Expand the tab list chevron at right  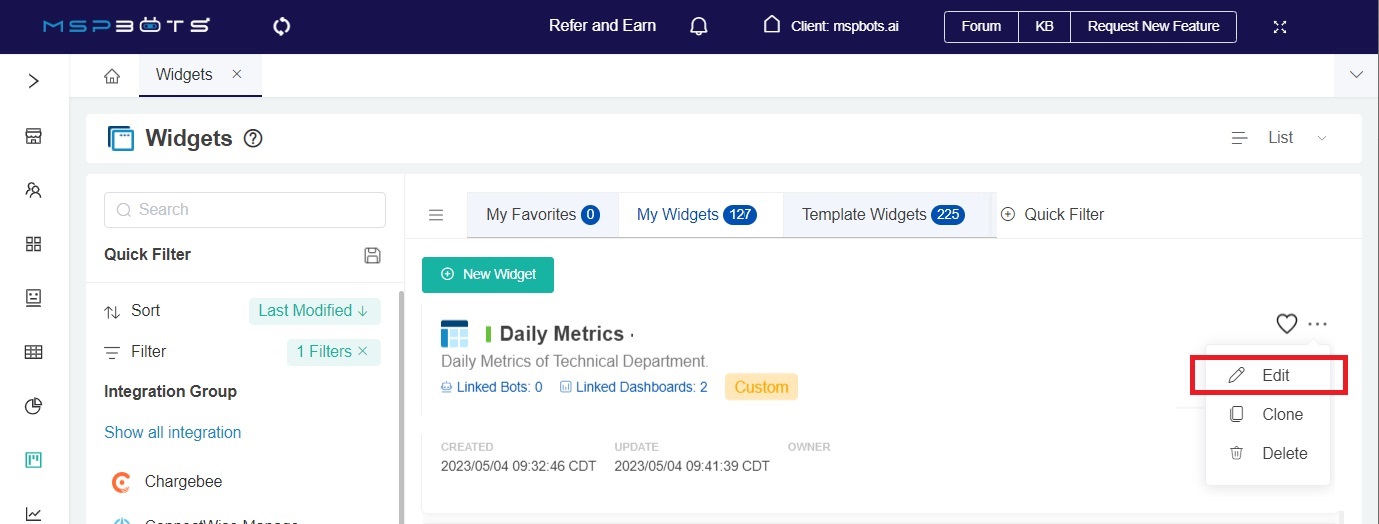click(1356, 75)
